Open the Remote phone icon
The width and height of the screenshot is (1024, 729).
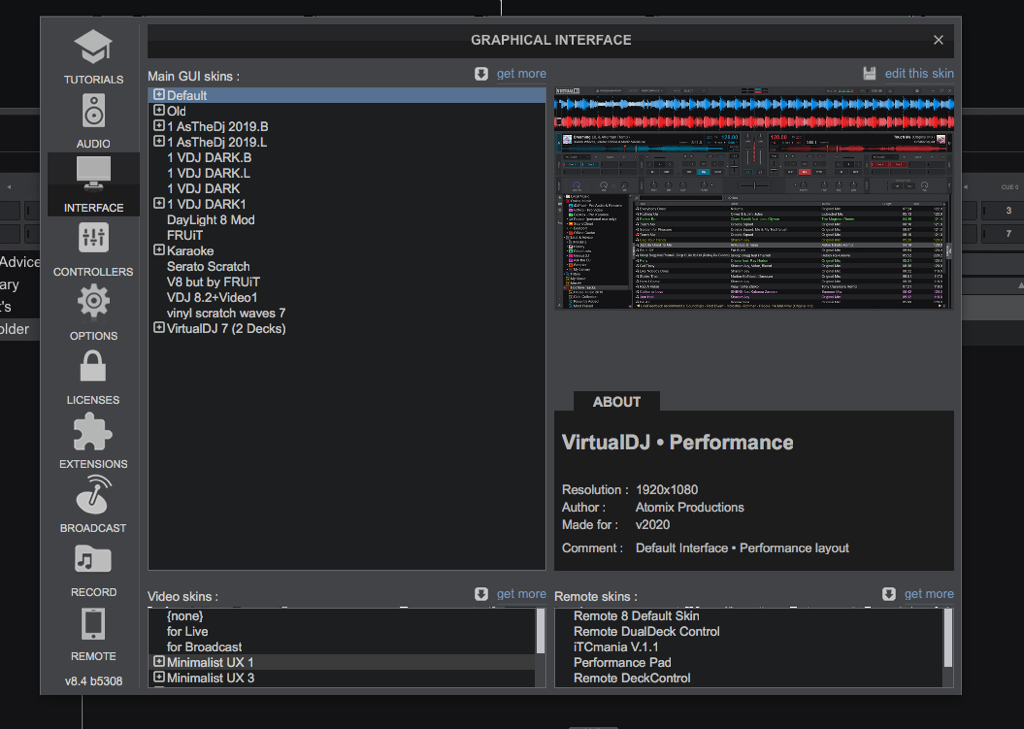click(x=93, y=624)
